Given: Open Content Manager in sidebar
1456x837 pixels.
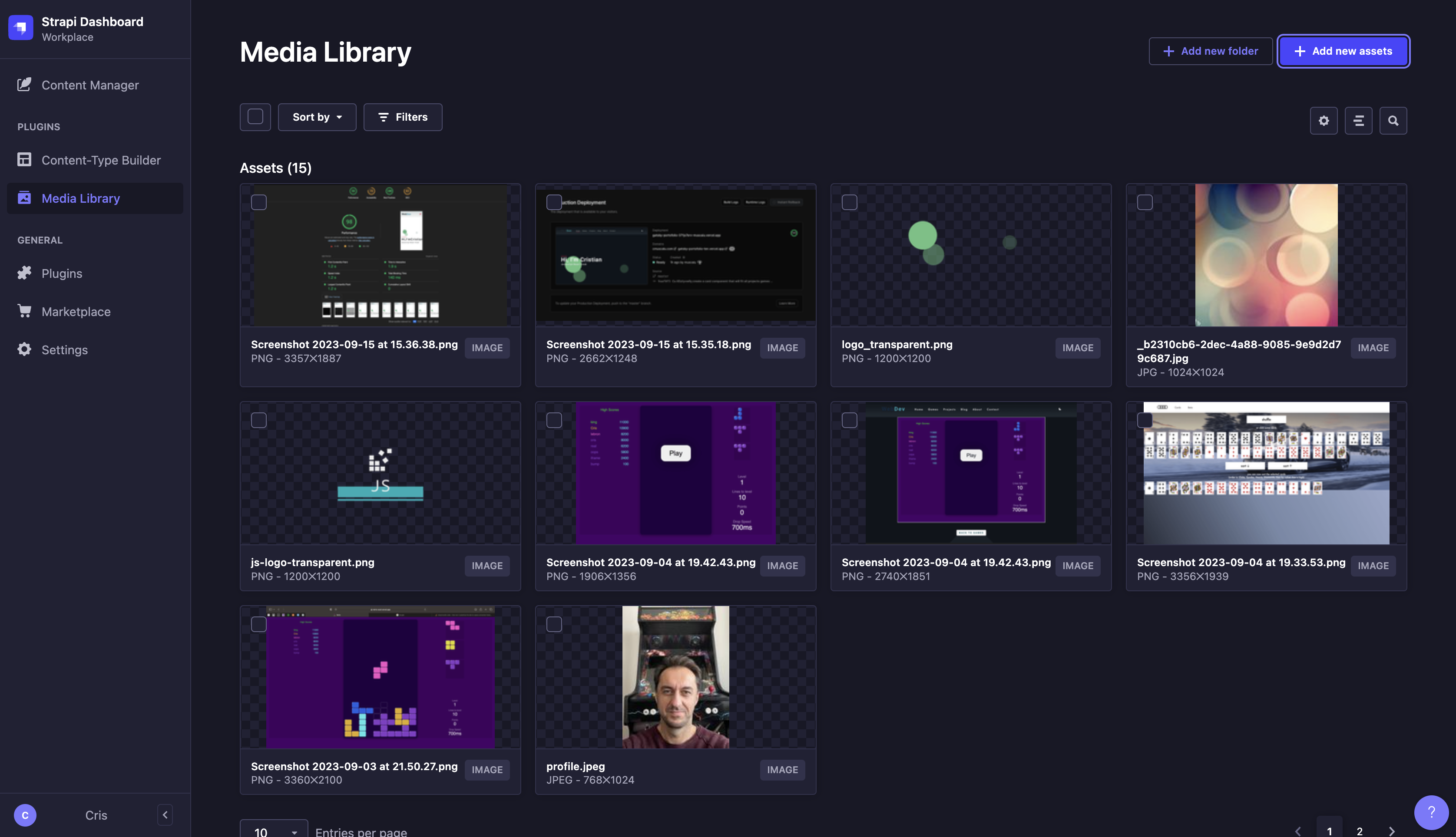Looking at the screenshot, I should [x=90, y=85].
